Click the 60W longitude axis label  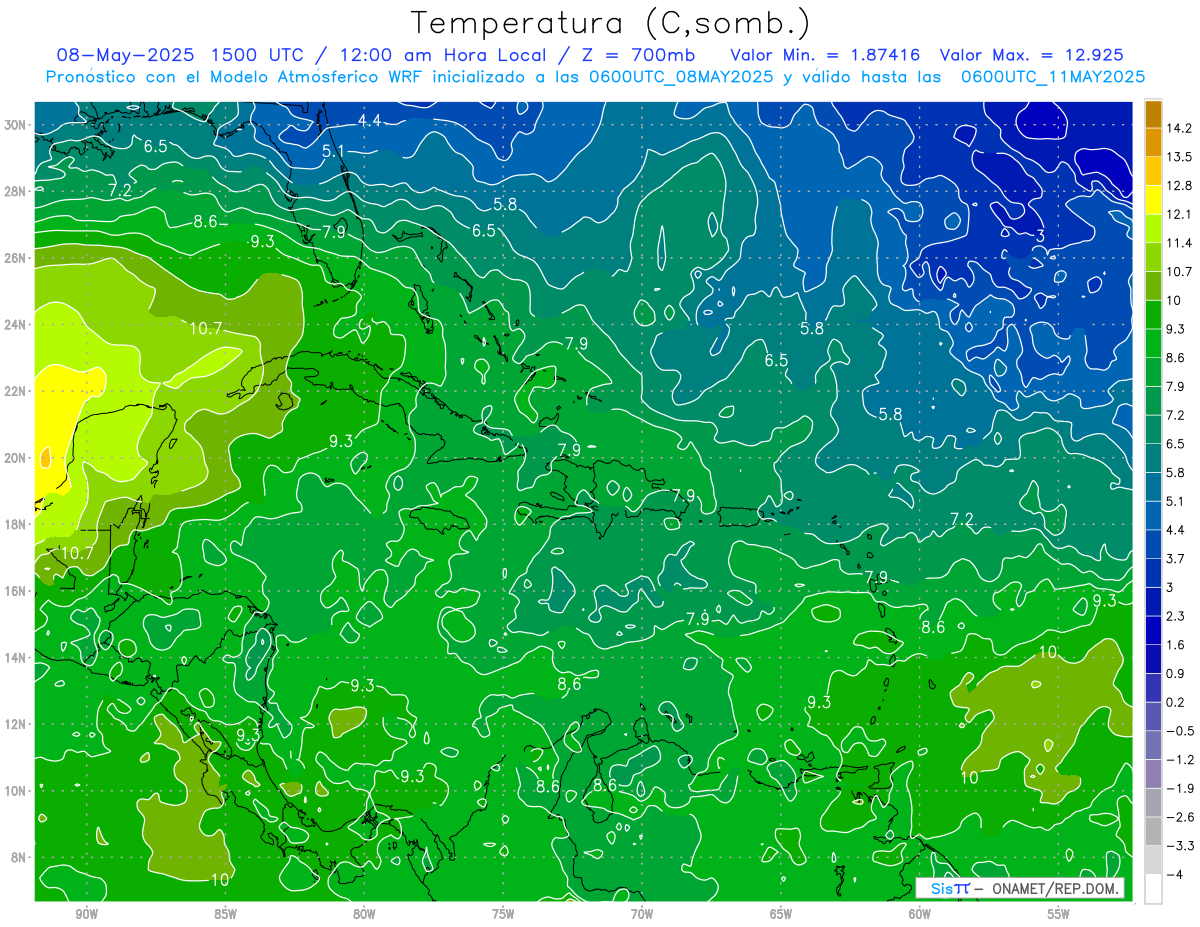coord(920,915)
